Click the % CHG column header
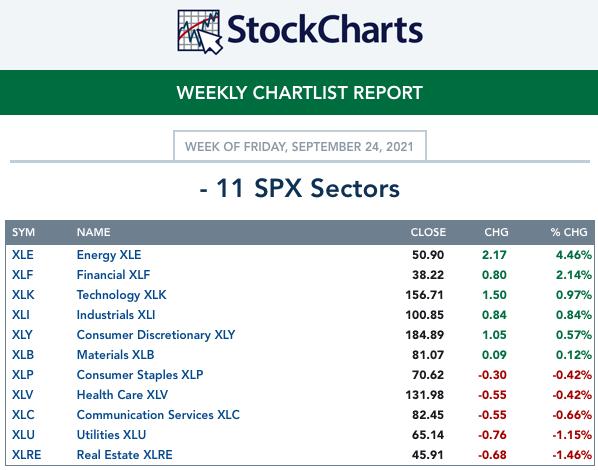Screen dimensions: 598x470 tap(569, 232)
